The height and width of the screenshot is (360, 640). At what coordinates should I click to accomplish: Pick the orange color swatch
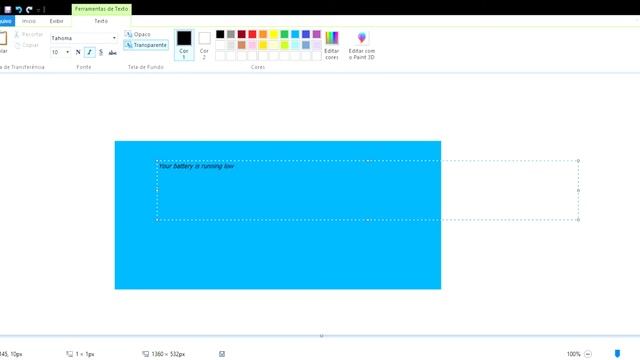263,34
